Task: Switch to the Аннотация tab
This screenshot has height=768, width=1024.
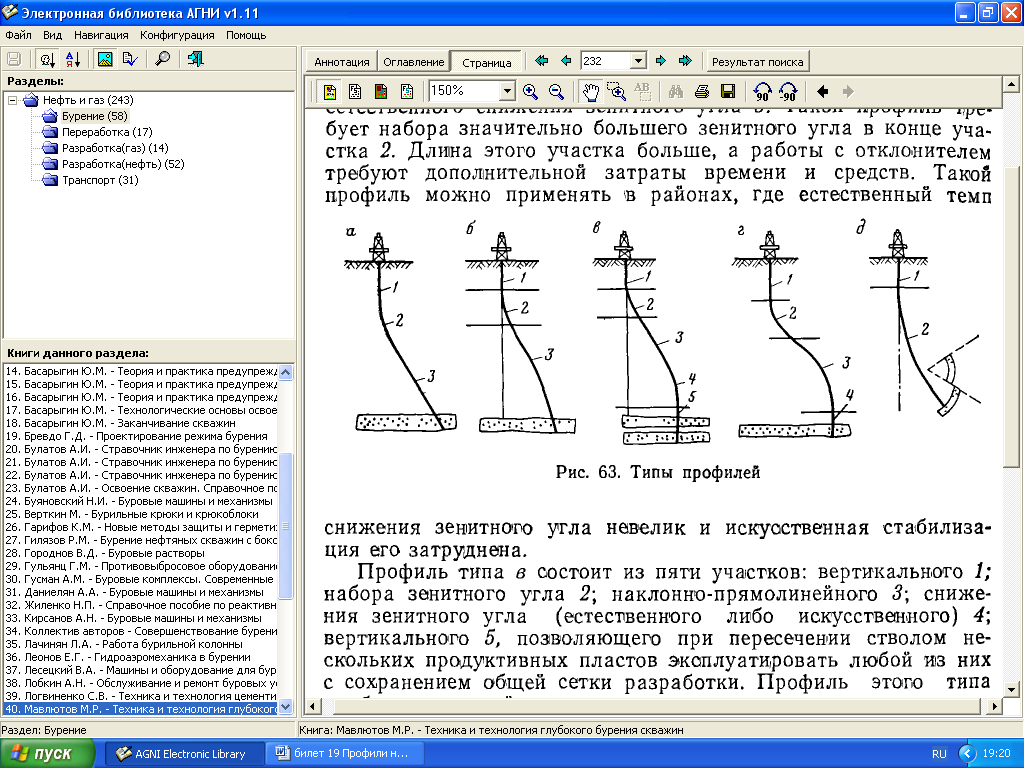Action: click(x=342, y=62)
